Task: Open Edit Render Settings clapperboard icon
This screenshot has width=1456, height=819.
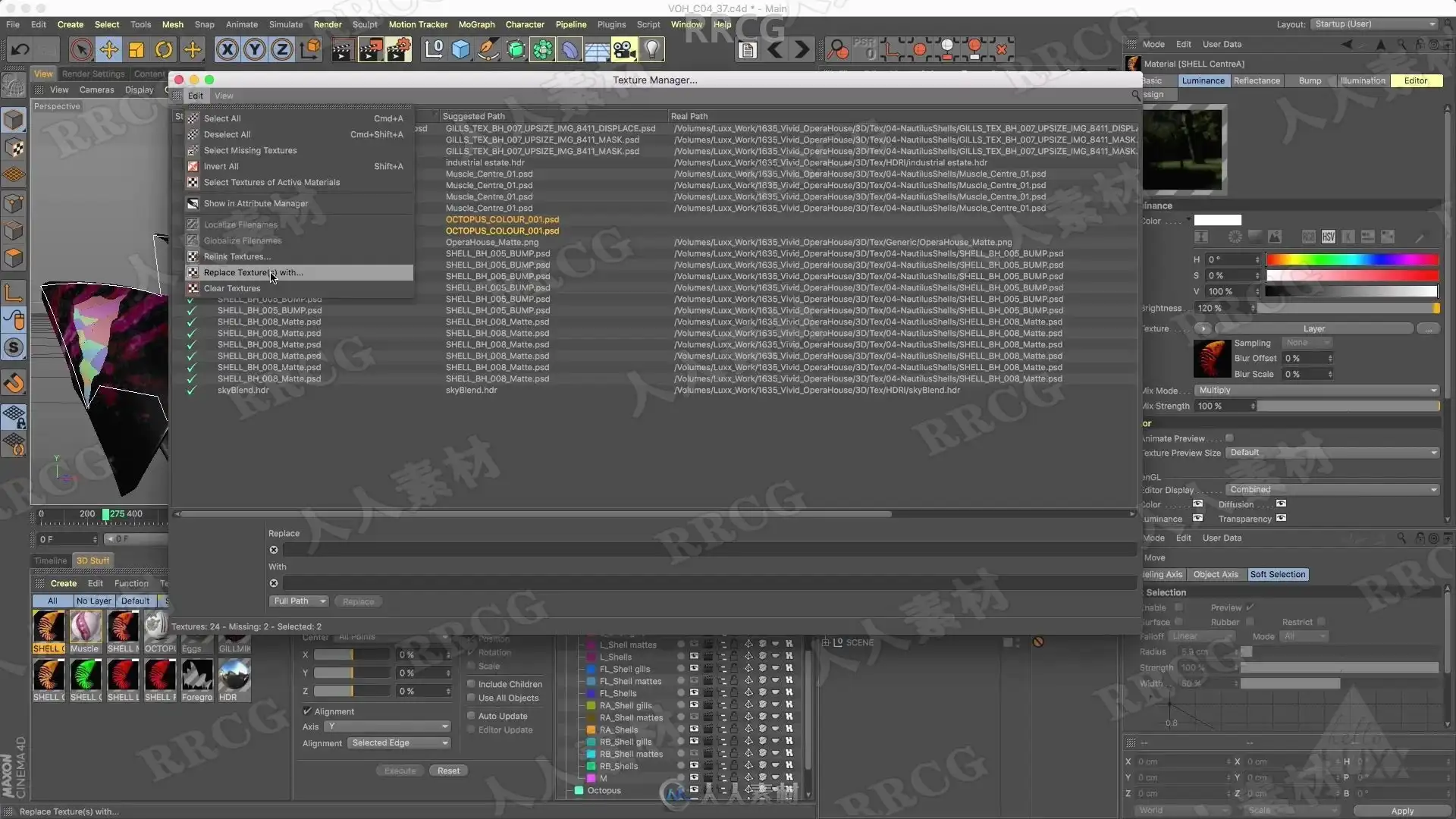Action: pyautogui.click(x=398, y=50)
